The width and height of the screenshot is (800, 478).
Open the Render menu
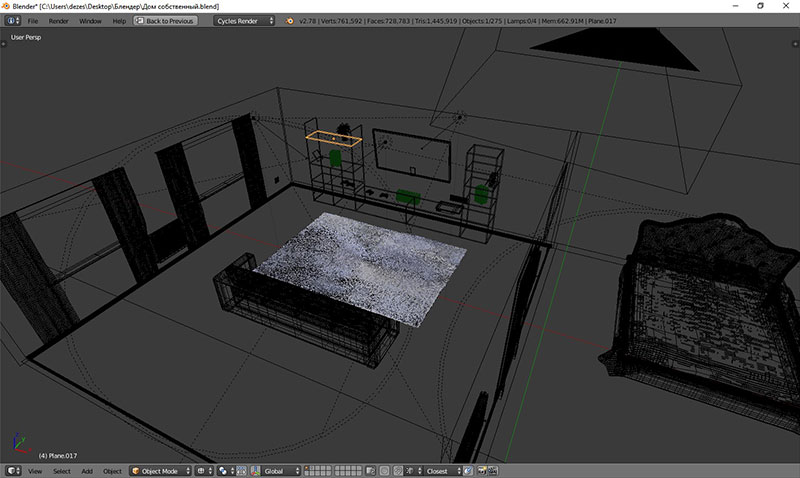59,20
